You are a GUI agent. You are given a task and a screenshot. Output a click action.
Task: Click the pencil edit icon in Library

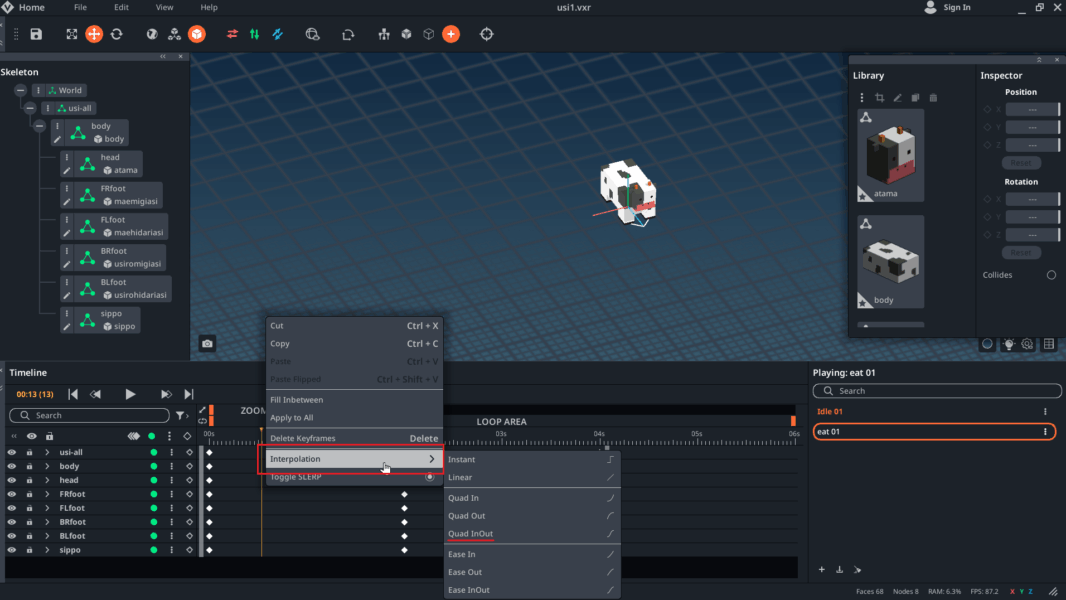pyautogui.click(x=897, y=98)
